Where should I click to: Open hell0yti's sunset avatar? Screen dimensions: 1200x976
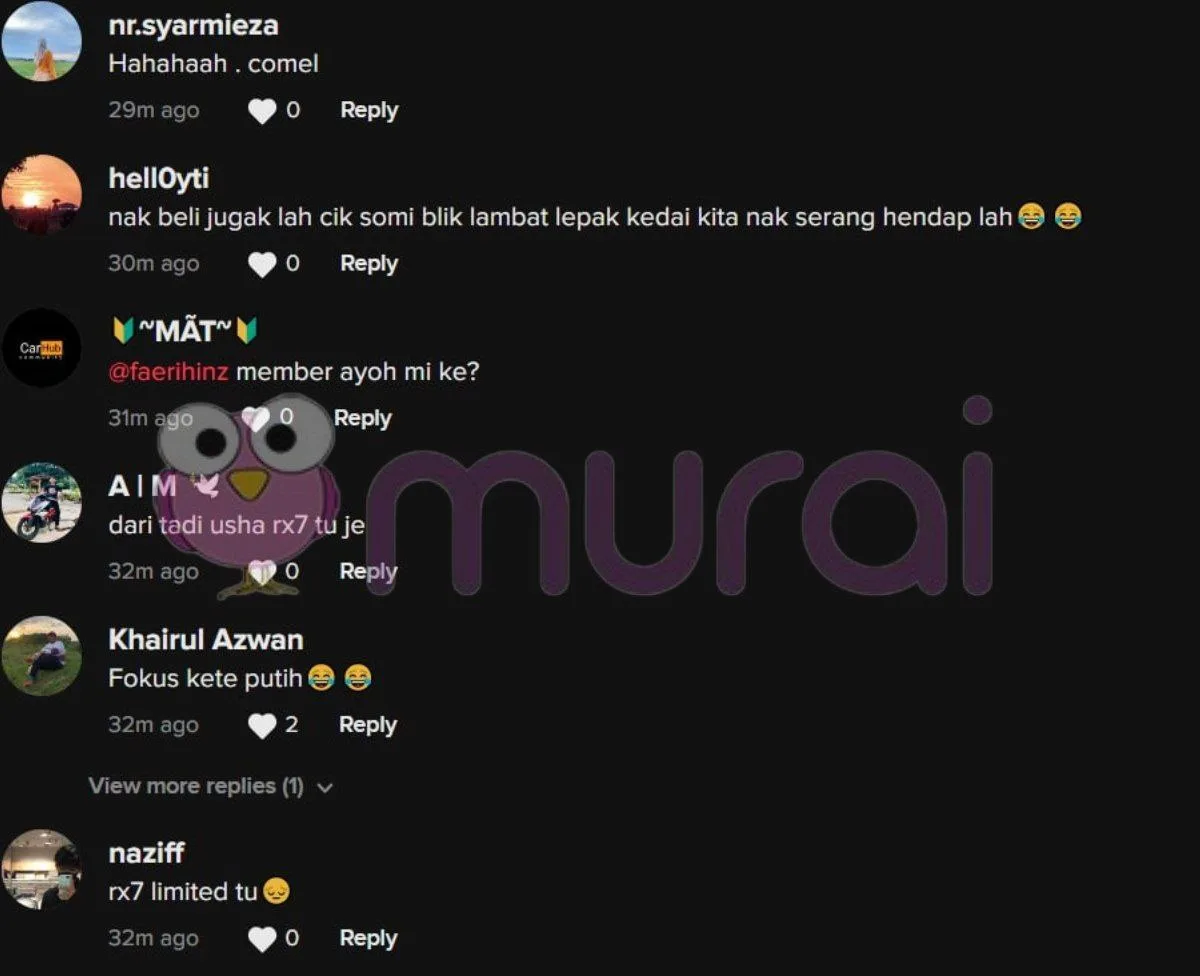coord(42,195)
